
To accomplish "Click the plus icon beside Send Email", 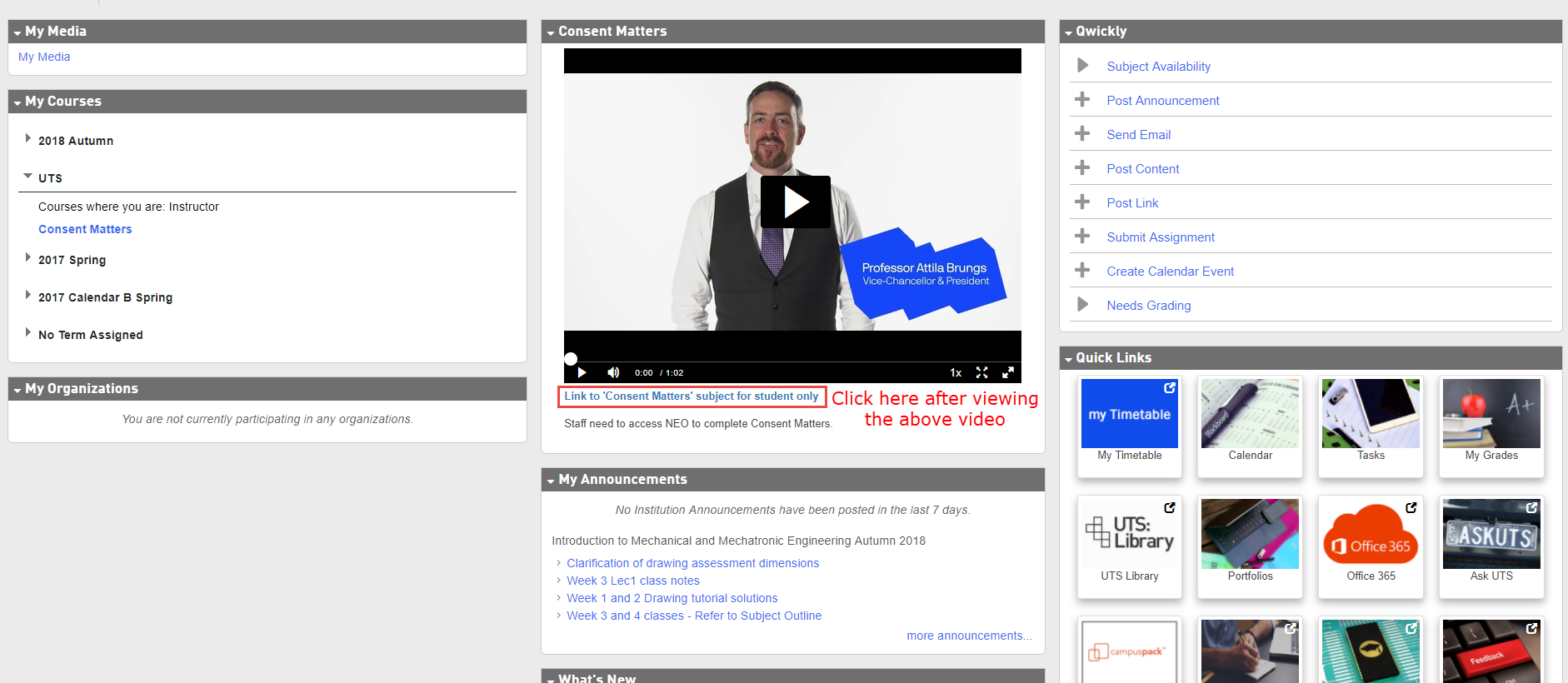I will pyautogui.click(x=1082, y=134).
